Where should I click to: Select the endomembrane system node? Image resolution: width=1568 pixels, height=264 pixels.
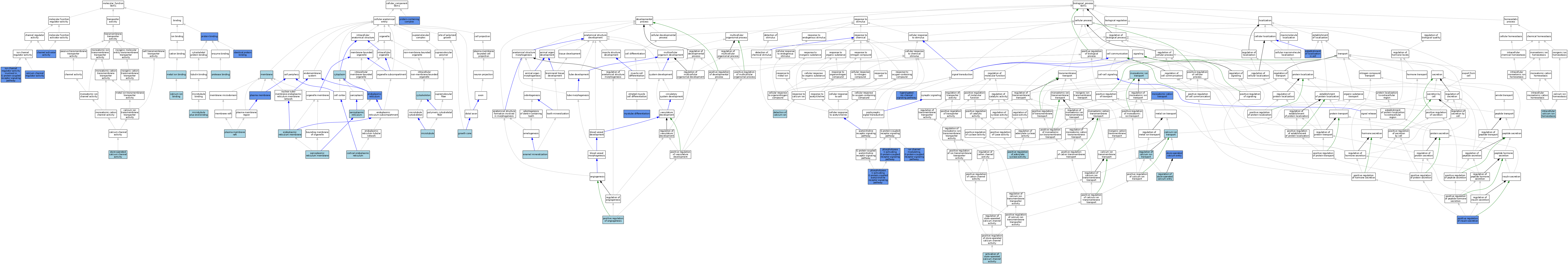tap(312, 74)
